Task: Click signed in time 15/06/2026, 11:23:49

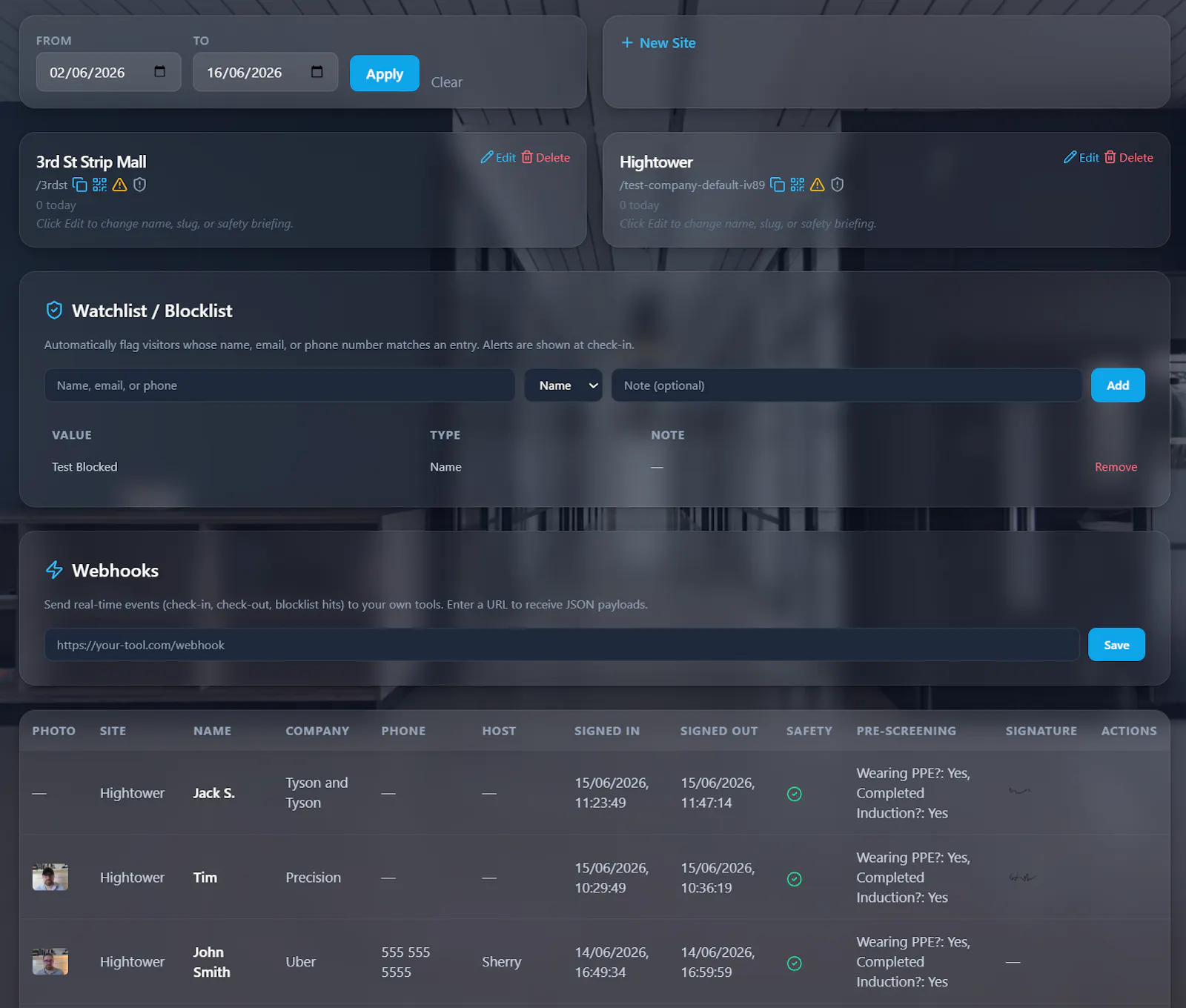Action: coord(612,792)
